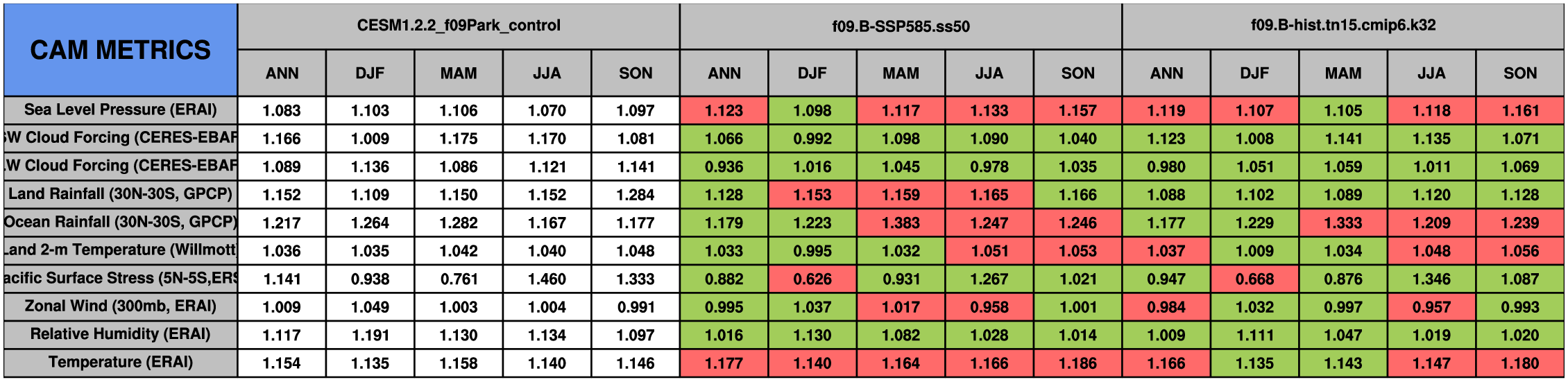Image resolution: width=1568 pixels, height=382 pixels.
Task: Click the CAM METRICS title cell
Action: point(120,50)
